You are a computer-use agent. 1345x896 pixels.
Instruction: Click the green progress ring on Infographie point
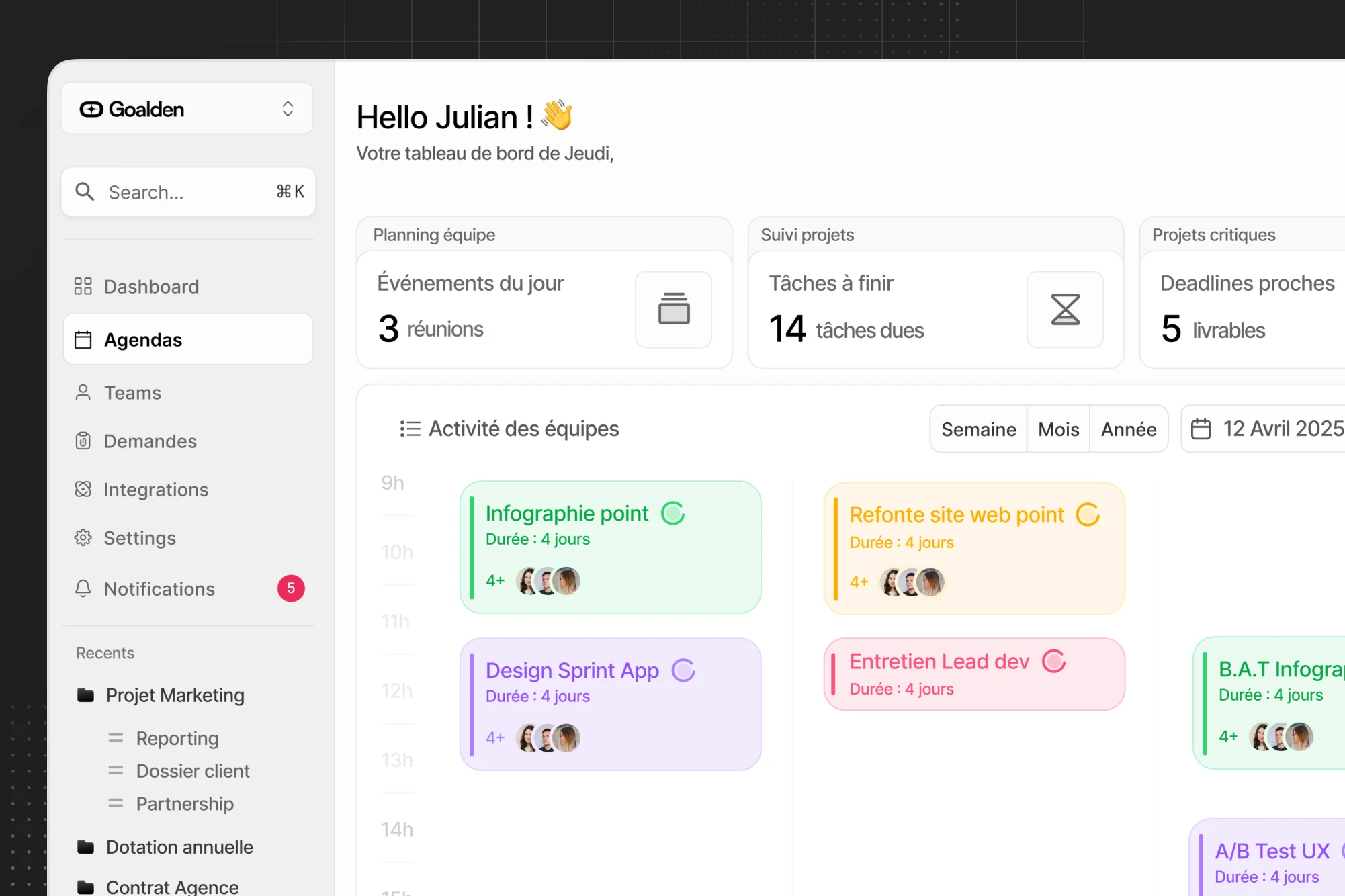coord(672,514)
